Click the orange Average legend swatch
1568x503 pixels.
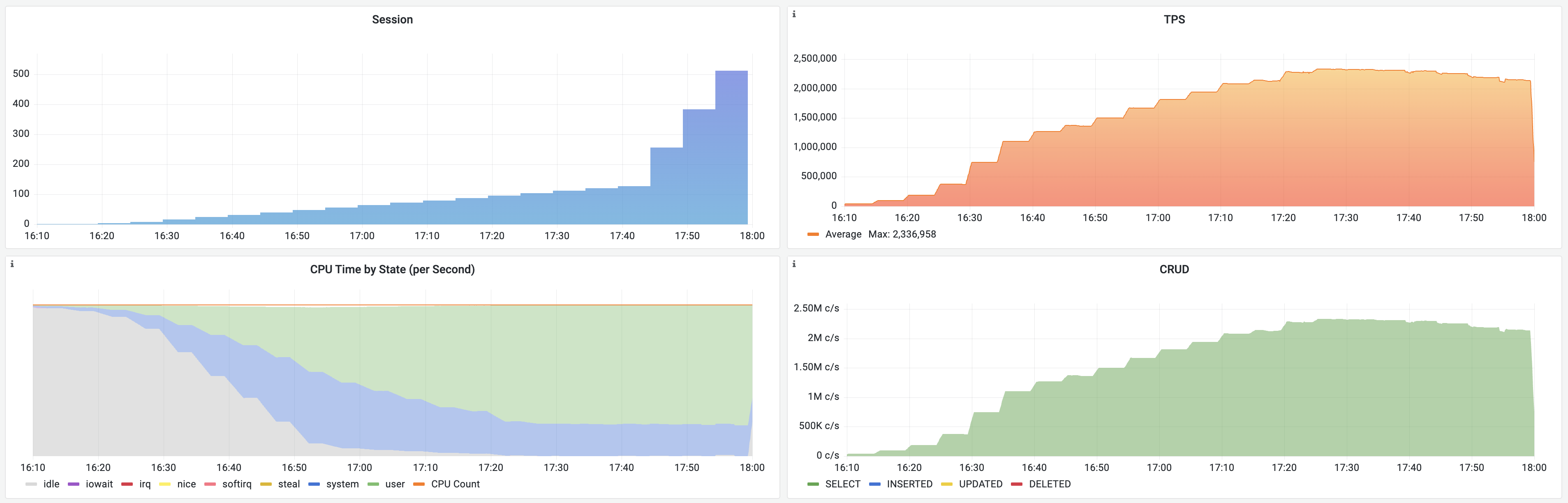pyautogui.click(x=813, y=234)
